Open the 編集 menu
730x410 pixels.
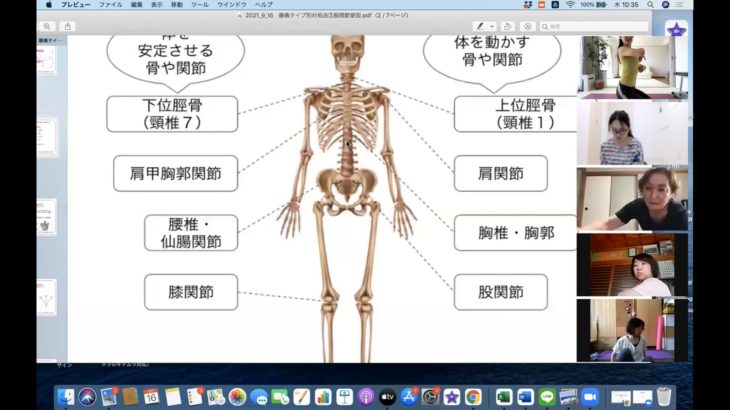pyautogui.click(x=136, y=5)
